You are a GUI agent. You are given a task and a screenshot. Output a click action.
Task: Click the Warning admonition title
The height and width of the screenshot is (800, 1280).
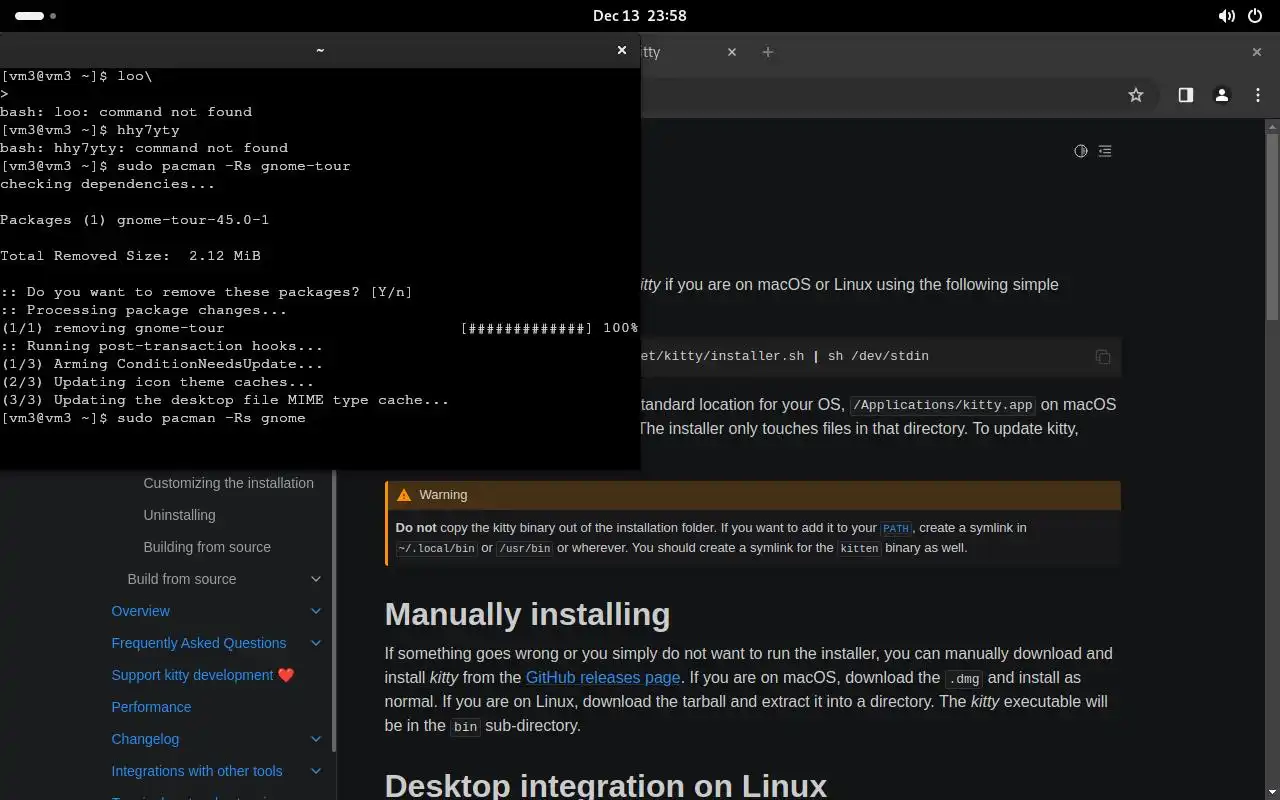point(443,495)
